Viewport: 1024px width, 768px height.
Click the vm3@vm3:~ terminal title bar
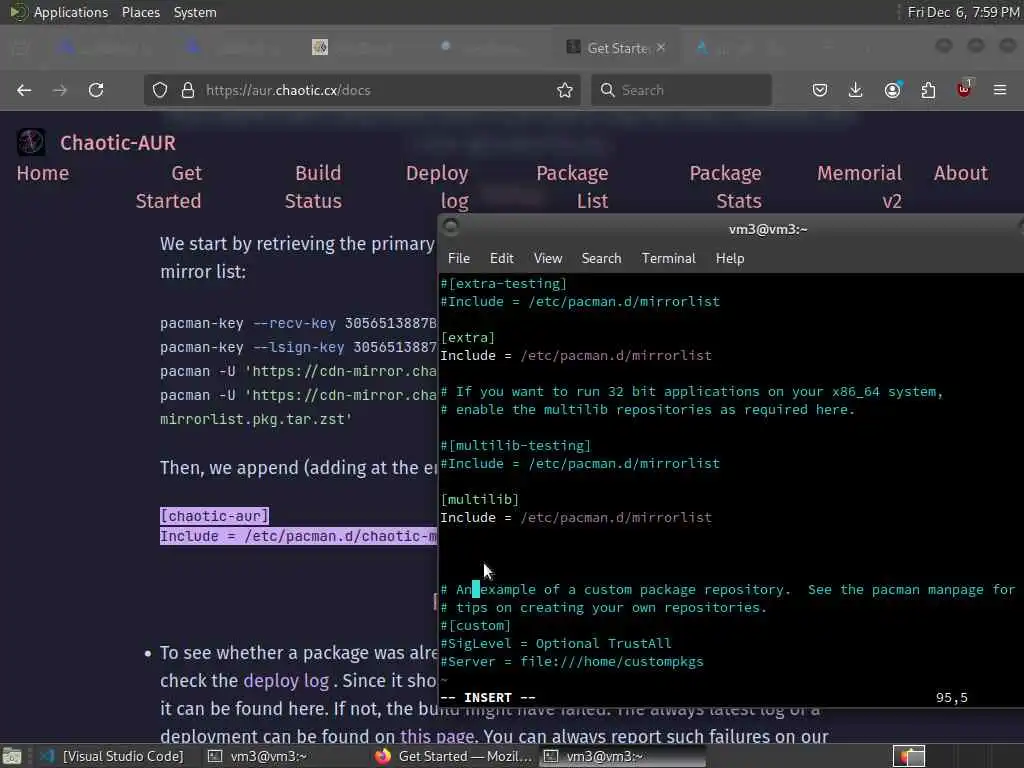tap(768, 229)
